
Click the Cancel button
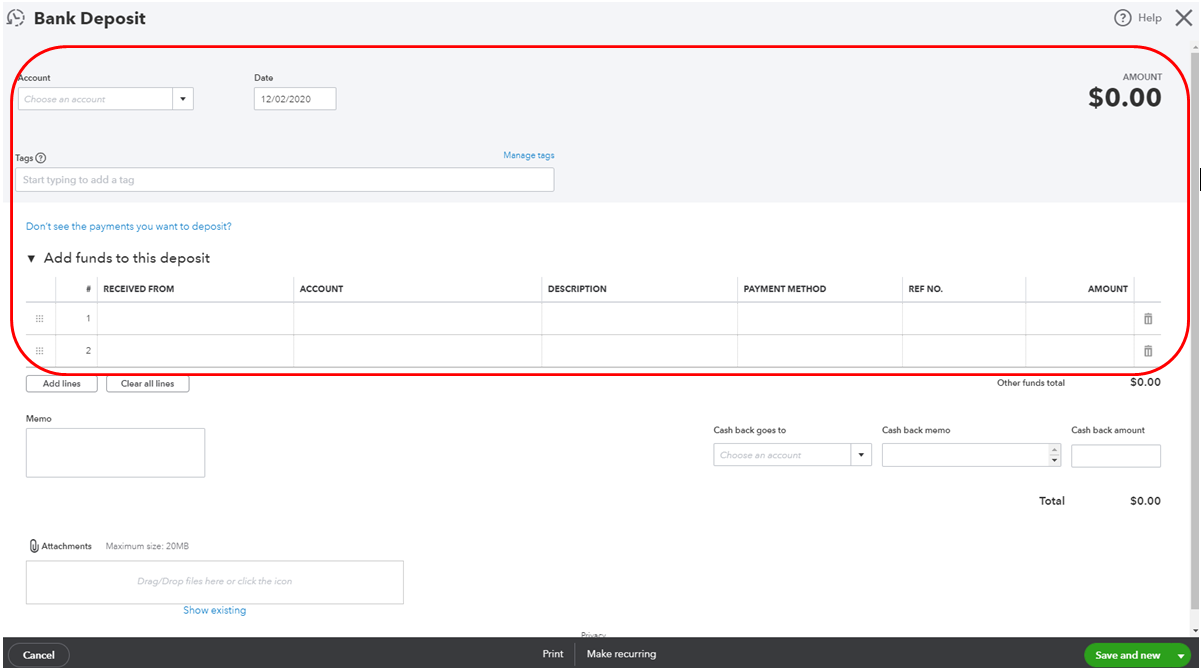(39, 655)
